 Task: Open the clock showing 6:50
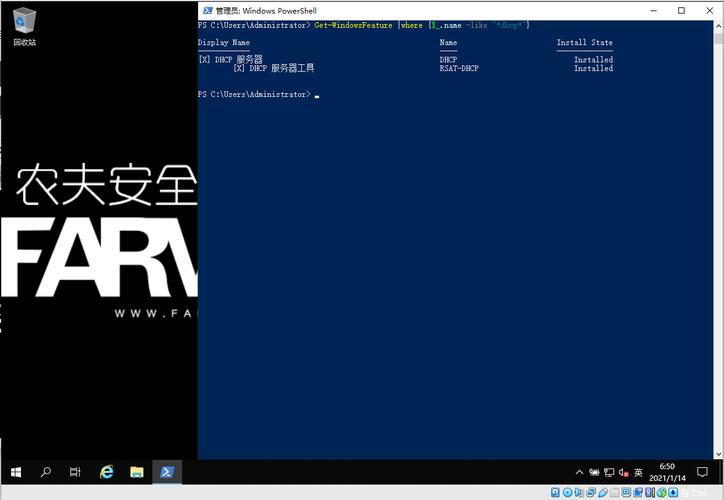(x=667, y=472)
